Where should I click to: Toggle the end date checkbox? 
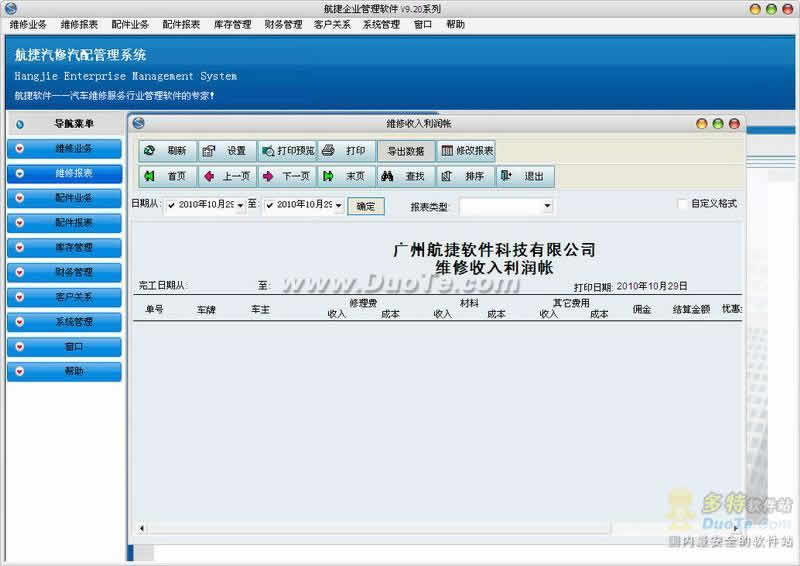270,205
